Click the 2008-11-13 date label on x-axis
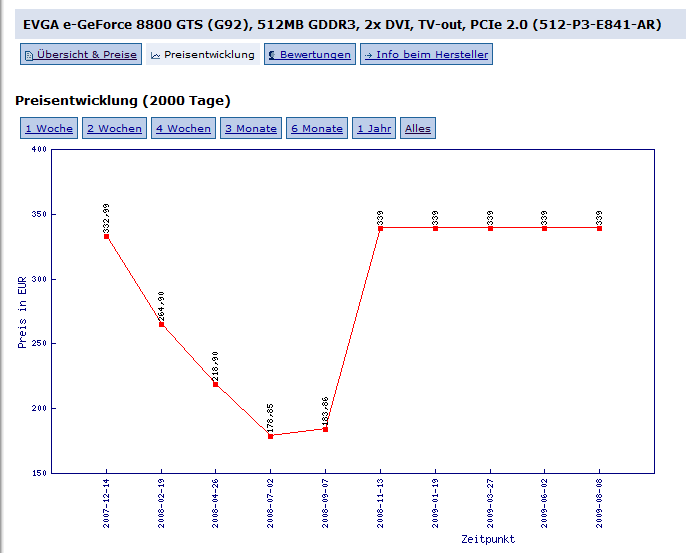This screenshot has width=686, height=553. pyautogui.click(x=381, y=503)
